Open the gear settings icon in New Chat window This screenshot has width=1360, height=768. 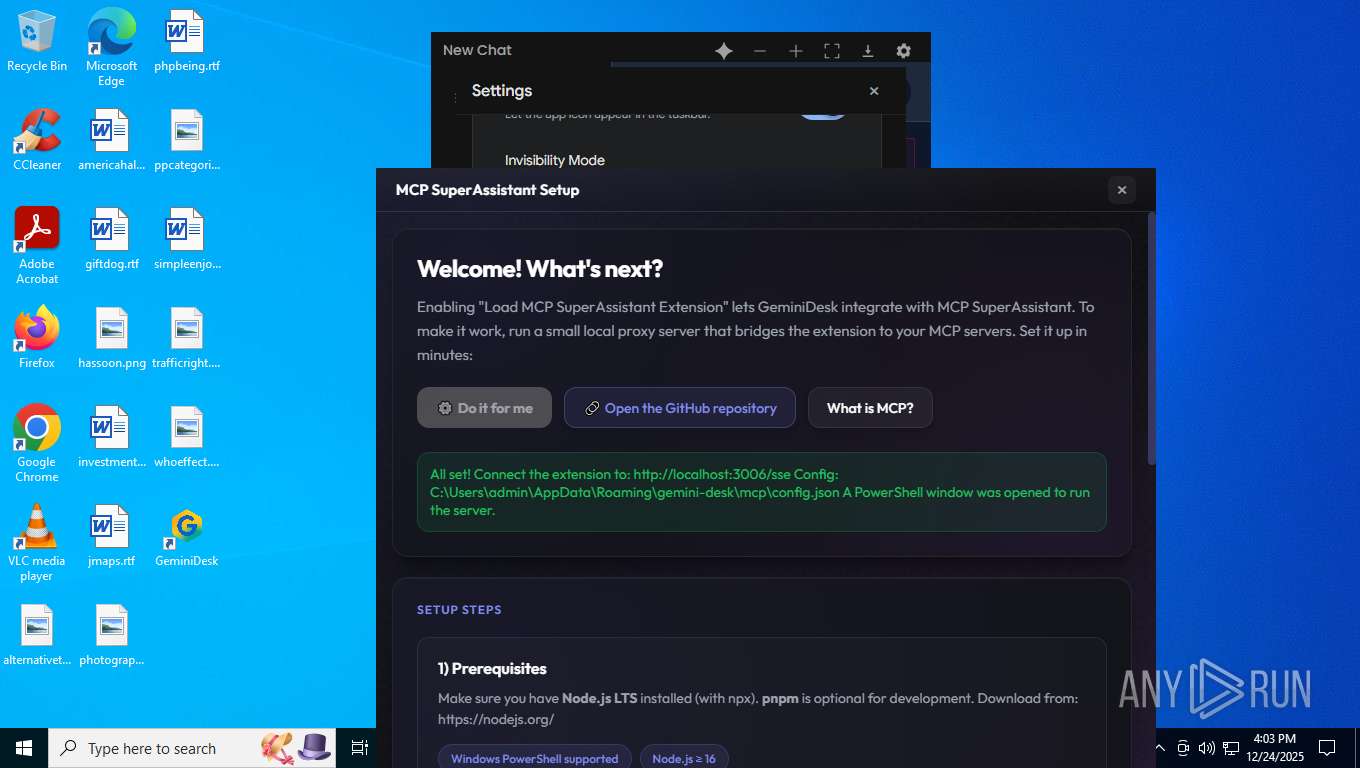click(904, 51)
